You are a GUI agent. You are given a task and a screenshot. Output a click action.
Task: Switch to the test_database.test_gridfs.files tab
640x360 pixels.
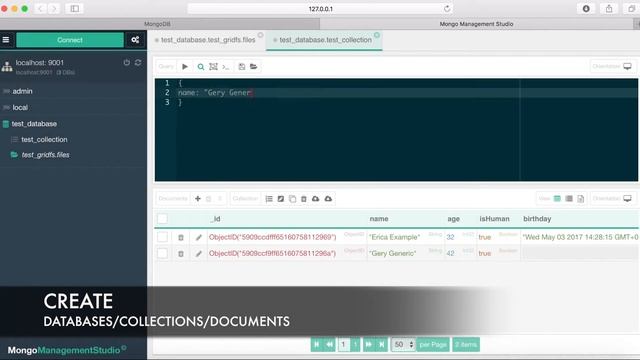pyautogui.click(x=208, y=40)
